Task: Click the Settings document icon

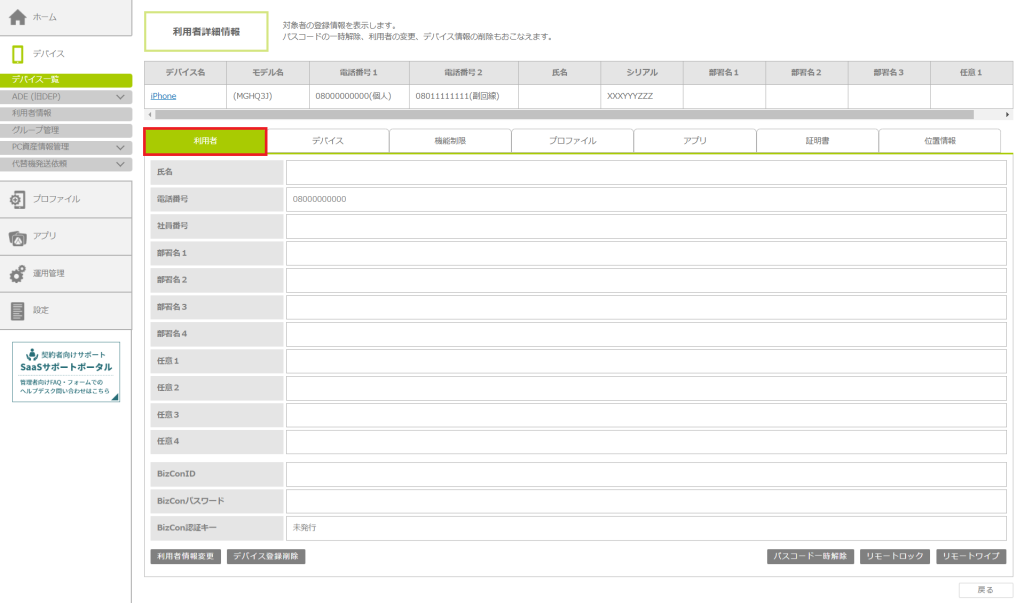Action: pyautogui.click(x=17, y=311)
